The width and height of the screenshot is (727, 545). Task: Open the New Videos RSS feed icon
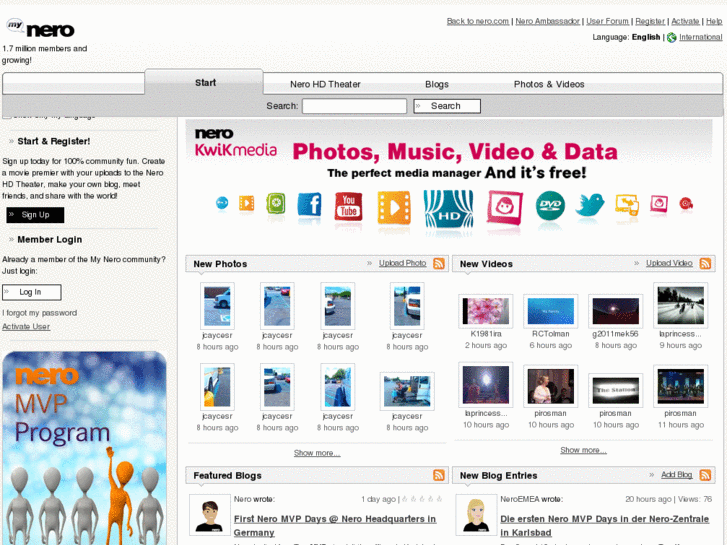(705, 263)
